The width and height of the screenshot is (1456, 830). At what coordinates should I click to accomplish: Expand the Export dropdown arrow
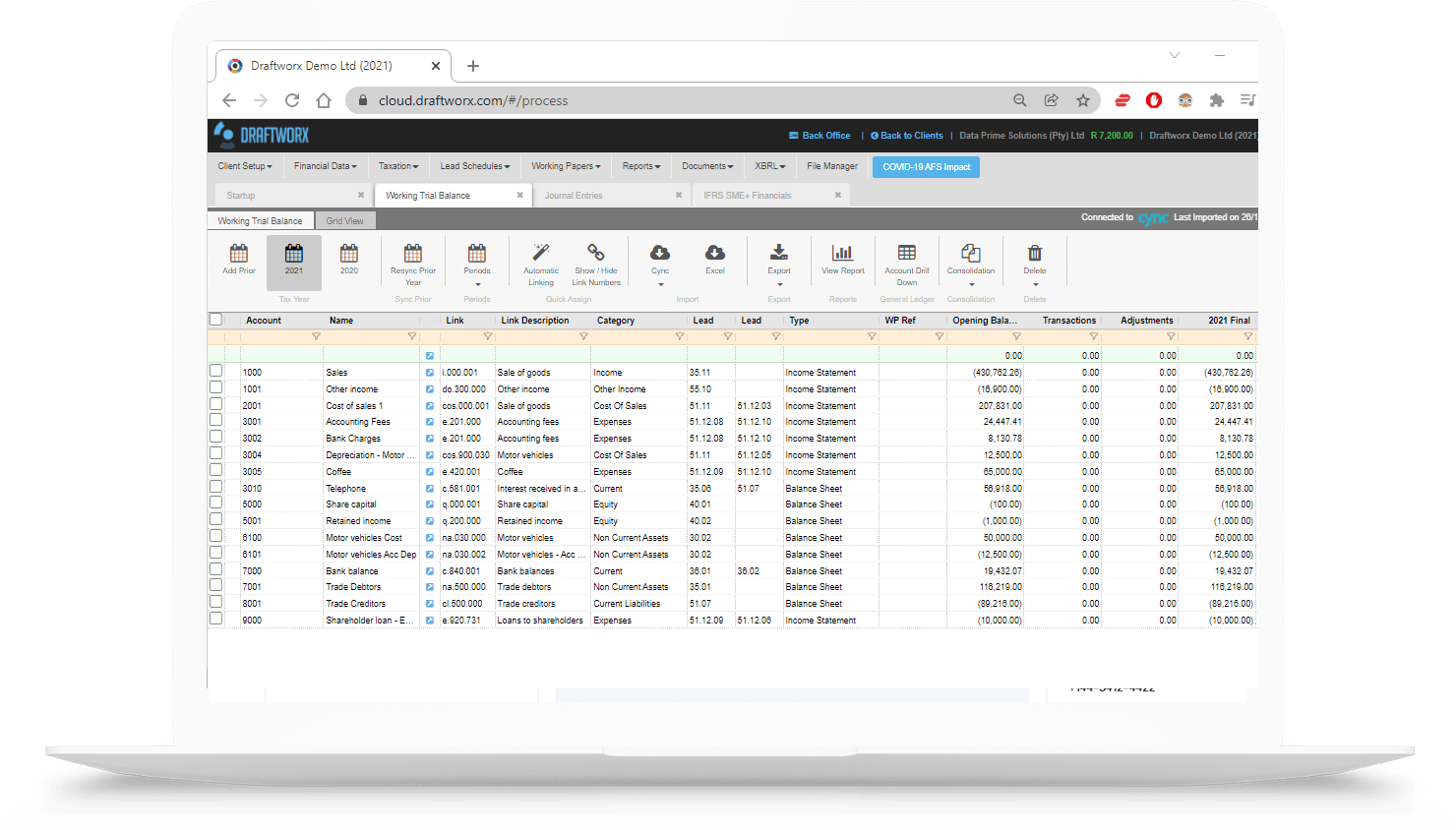(779, 285)
